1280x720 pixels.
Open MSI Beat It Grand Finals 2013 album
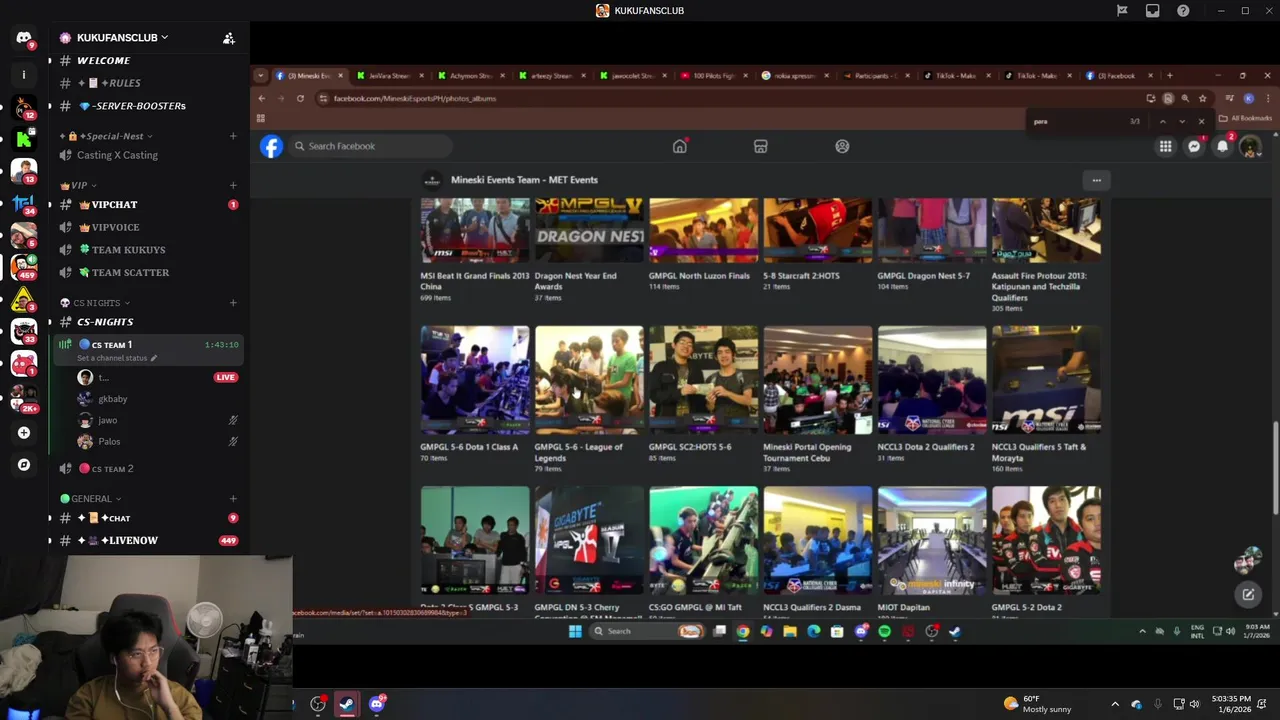475,281
